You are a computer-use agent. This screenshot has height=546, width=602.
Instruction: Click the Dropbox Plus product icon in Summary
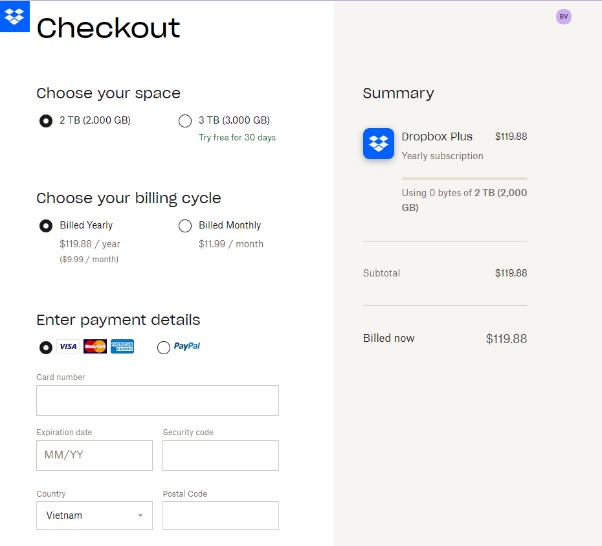[379, 144]
